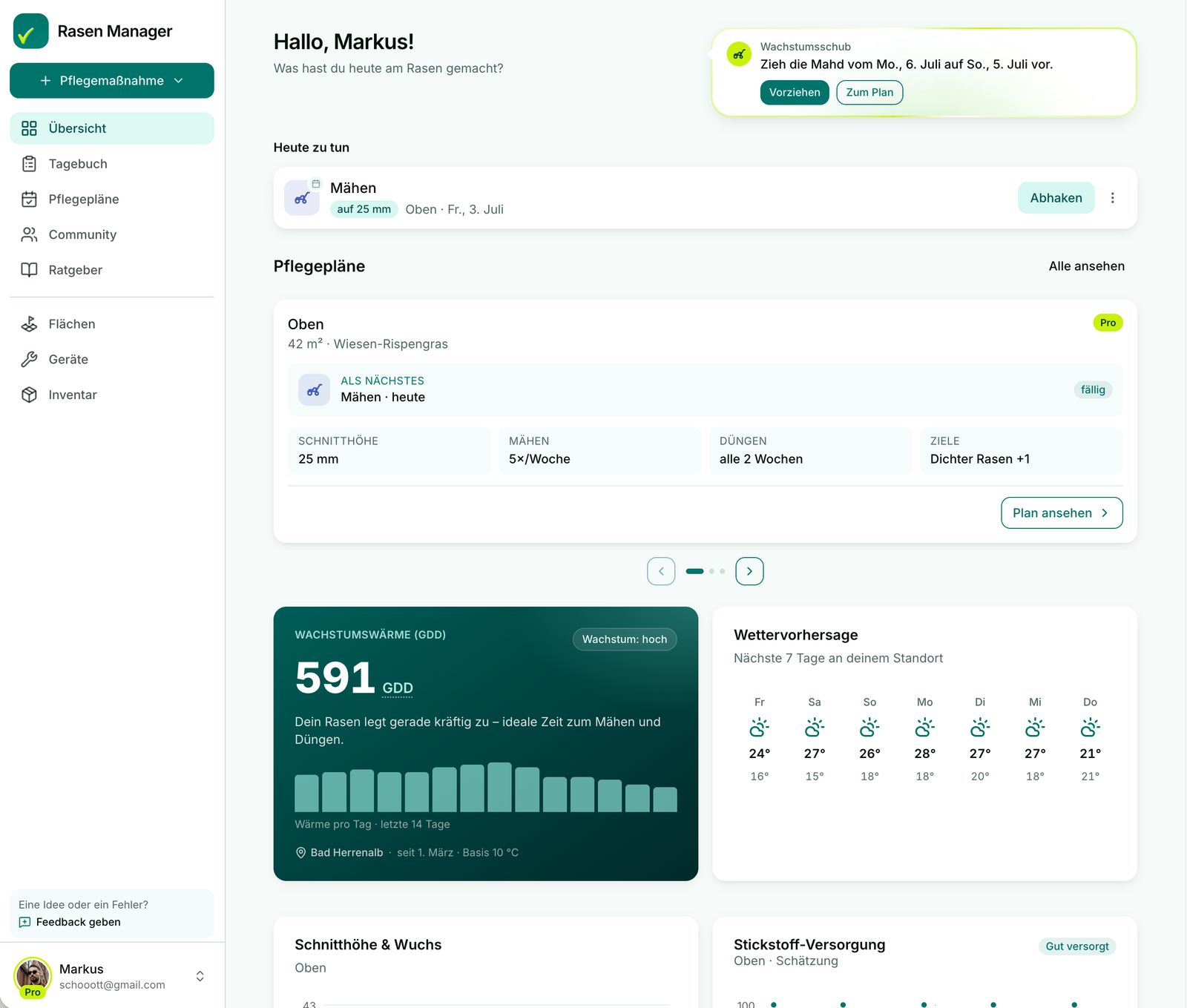Viewport: 1187px width, 1008px height.
Task: Click the Als Nächstes mower icon
Action: coord(314,390)
